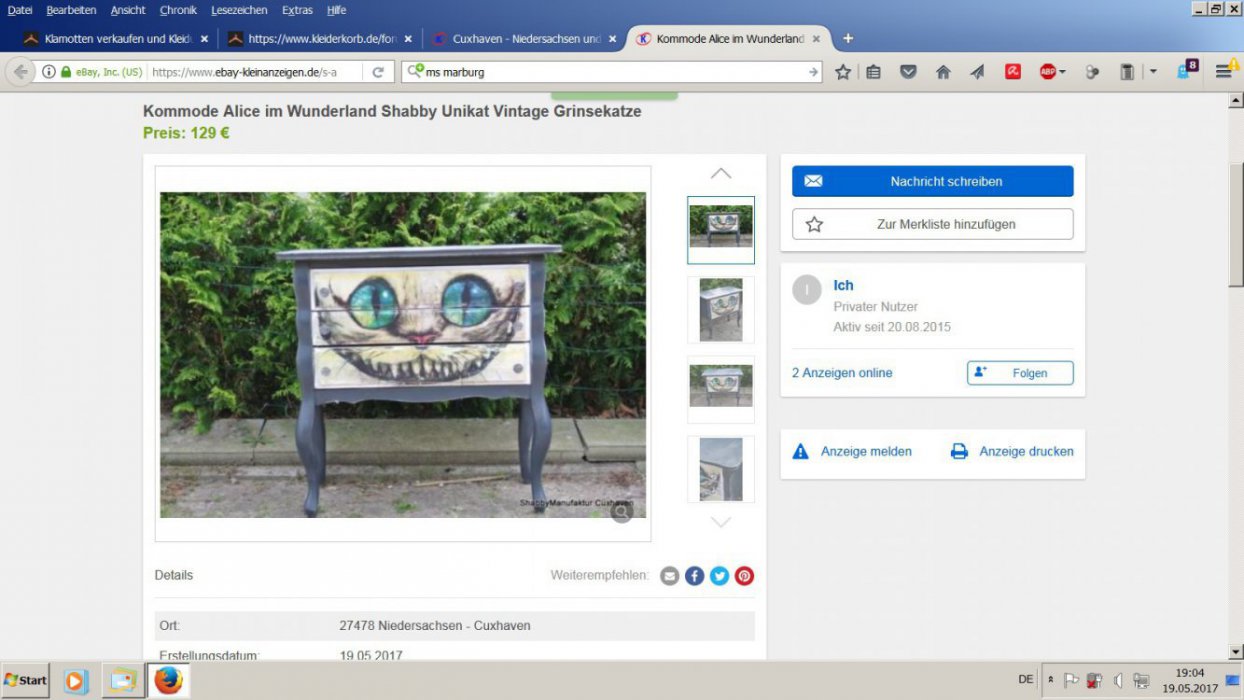Recommend ad via email icon
The image size is (1244, 700).
(669, 576)
